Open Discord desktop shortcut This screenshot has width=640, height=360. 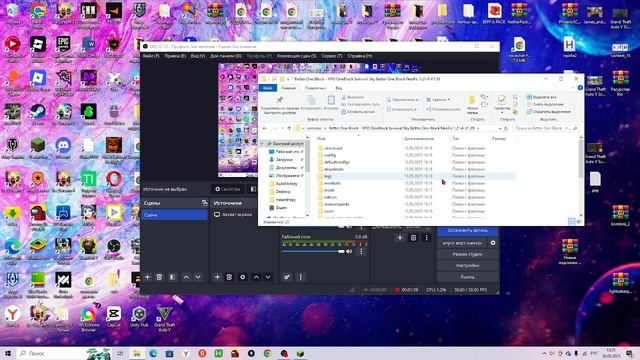coord(63,148)
